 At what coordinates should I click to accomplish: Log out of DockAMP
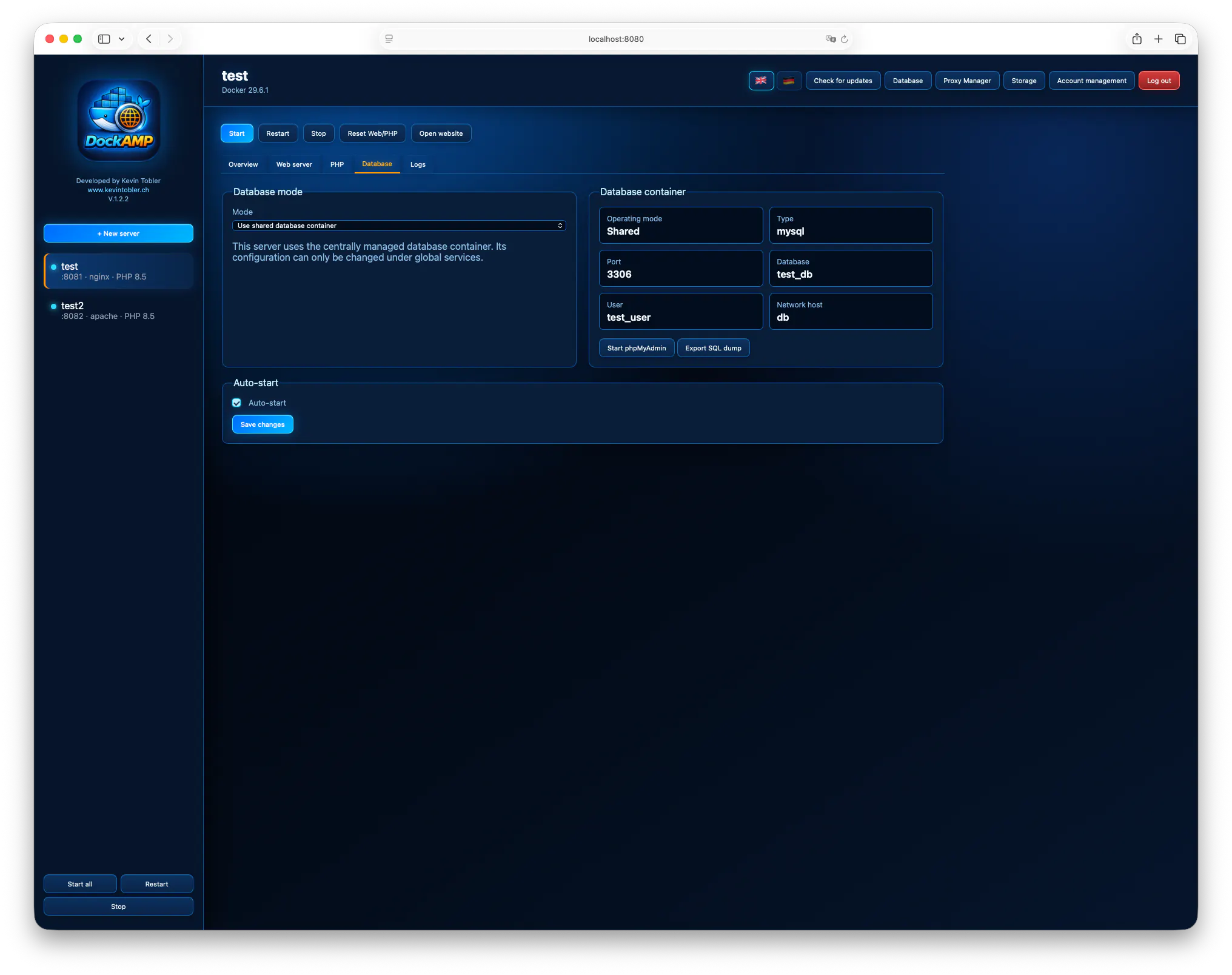pos(1159,81)
